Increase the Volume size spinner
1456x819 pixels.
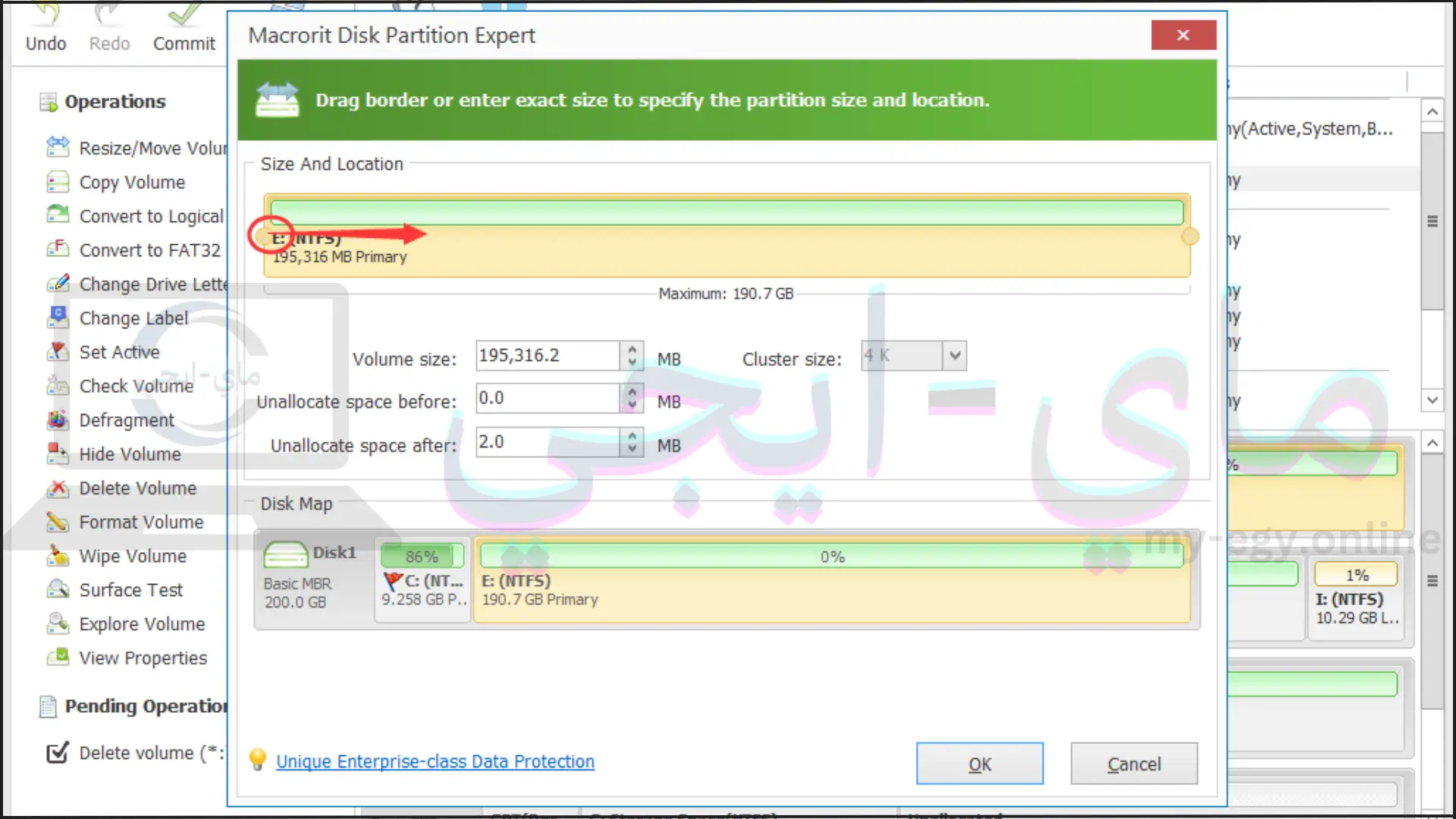(x=632, y=349)
